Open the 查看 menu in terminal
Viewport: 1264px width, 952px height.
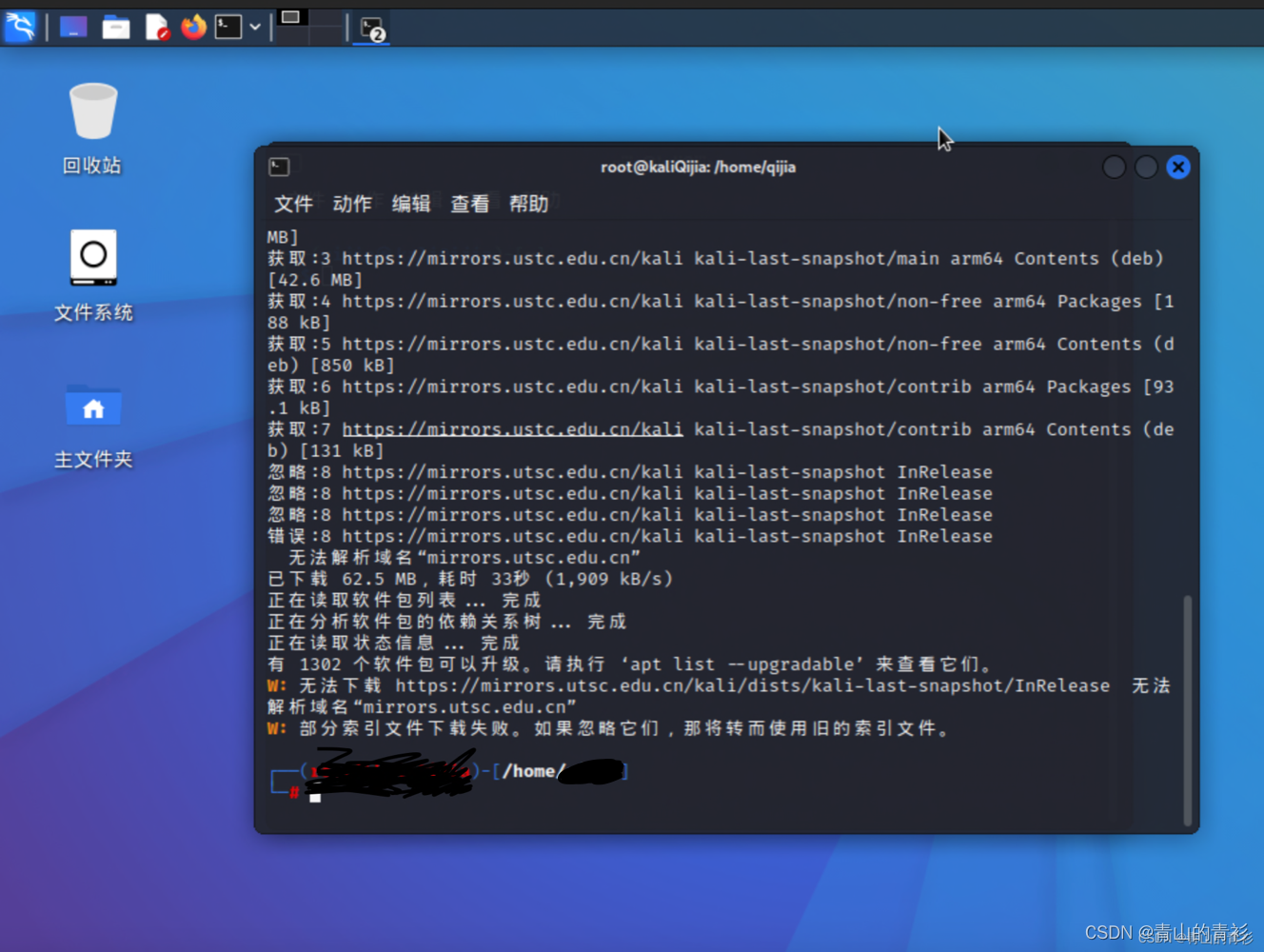tap(469, 204)
